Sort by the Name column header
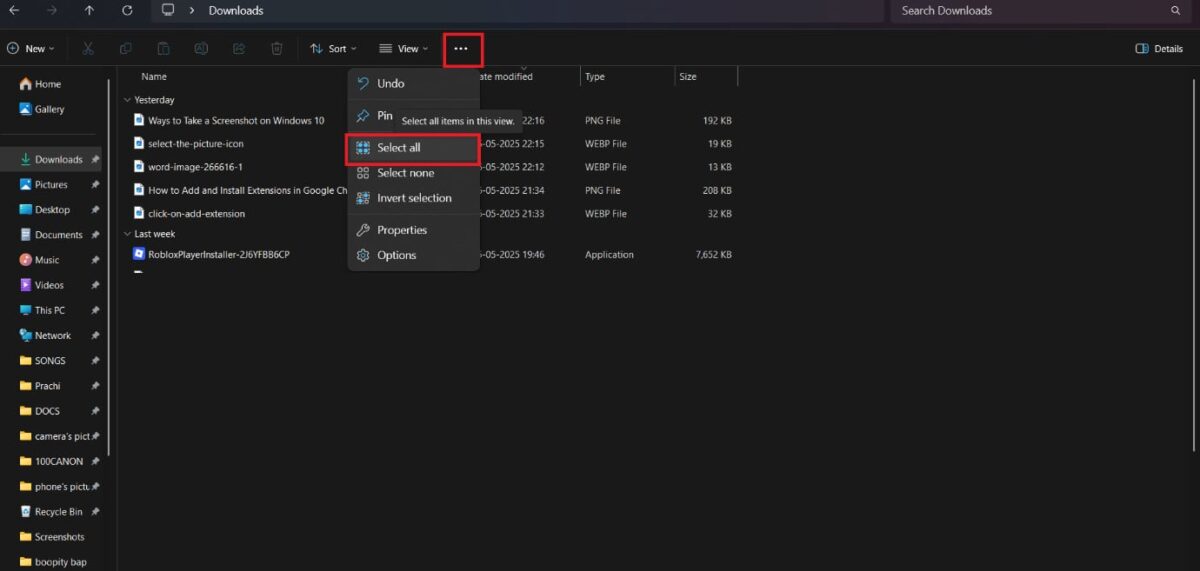Image resolution: width=1200 pixels, height=571 pixels. [x=154, y=76]
